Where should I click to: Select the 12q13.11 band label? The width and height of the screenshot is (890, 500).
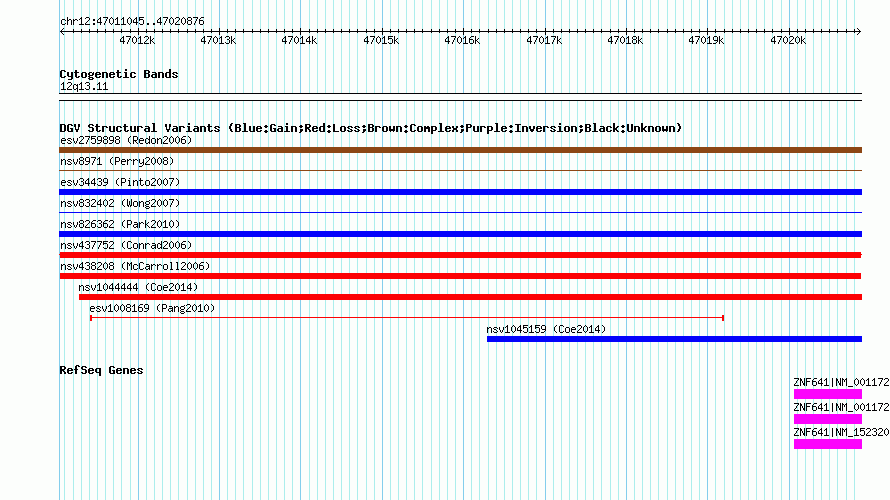(84, 86)
